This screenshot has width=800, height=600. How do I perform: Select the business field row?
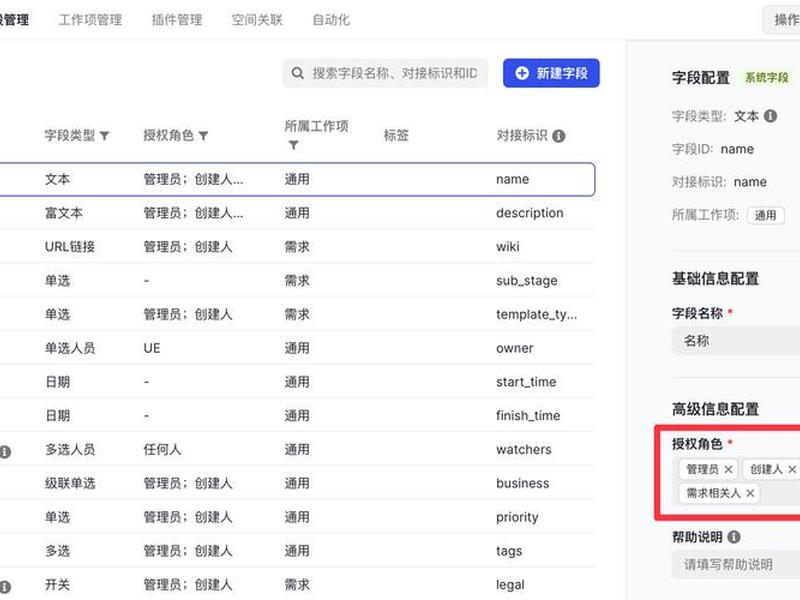(297, 483)
